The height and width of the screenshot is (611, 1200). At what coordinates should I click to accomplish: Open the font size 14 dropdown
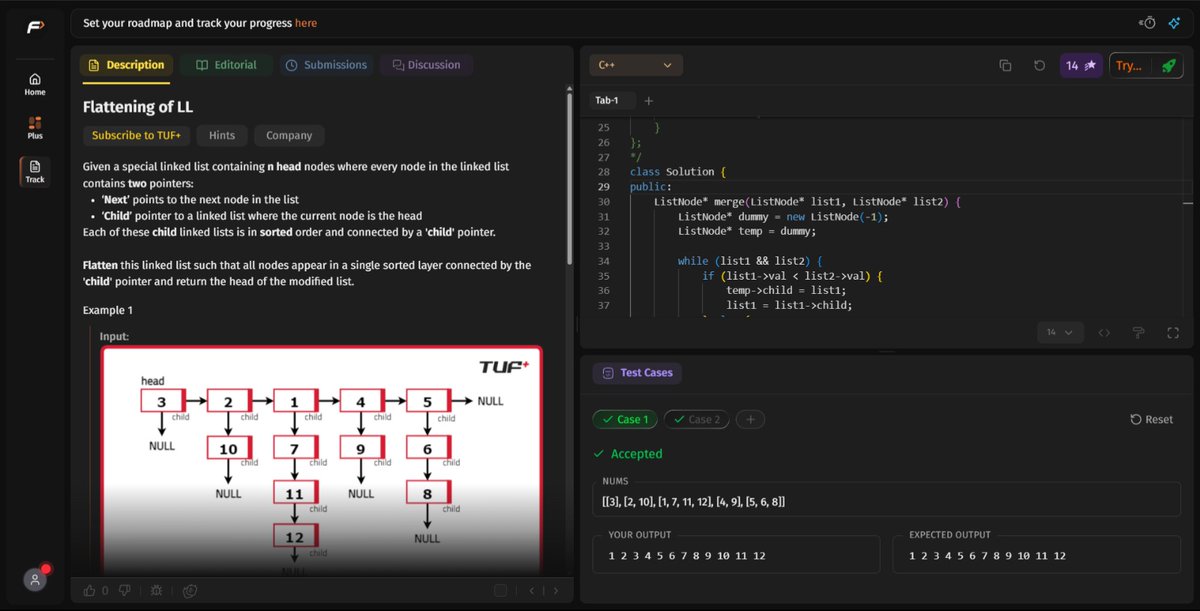pos(1060,332)
